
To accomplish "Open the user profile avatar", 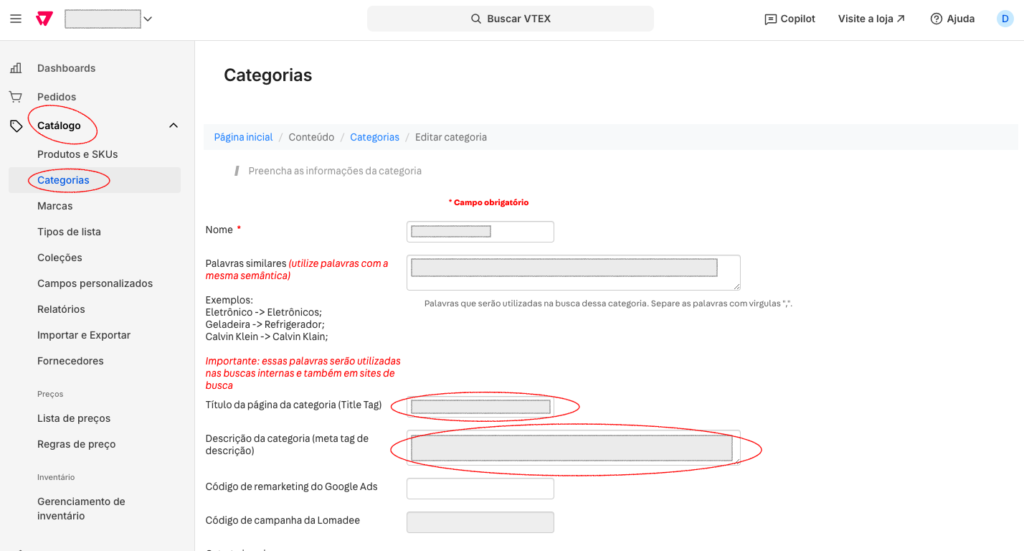I will coord(1004,19).
